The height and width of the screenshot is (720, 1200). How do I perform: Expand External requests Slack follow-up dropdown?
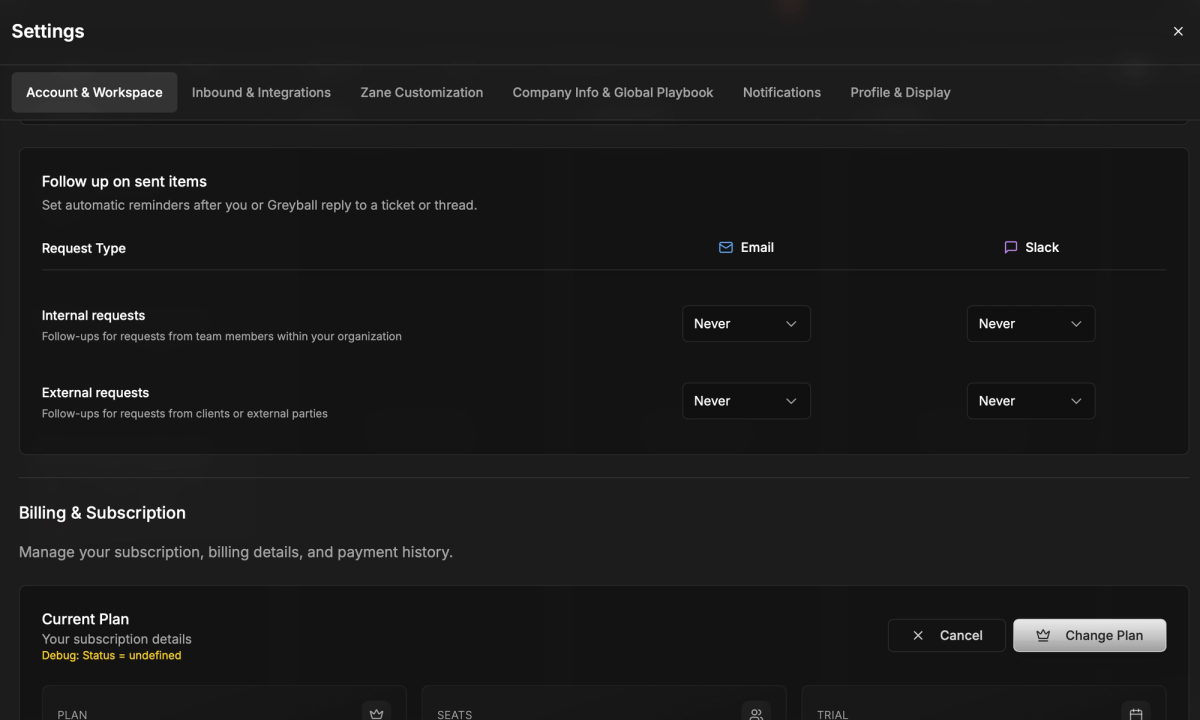click(1031, 401)
